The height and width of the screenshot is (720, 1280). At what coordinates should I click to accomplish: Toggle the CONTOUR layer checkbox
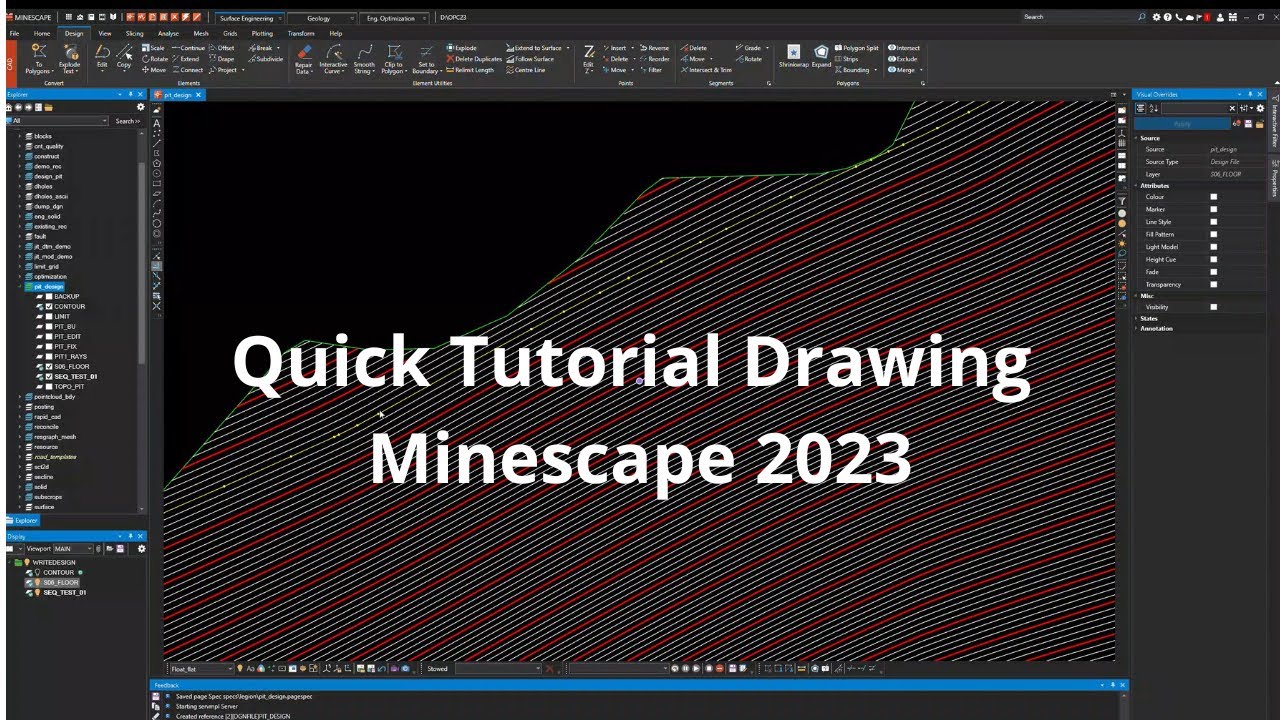[x=48, y=307]
